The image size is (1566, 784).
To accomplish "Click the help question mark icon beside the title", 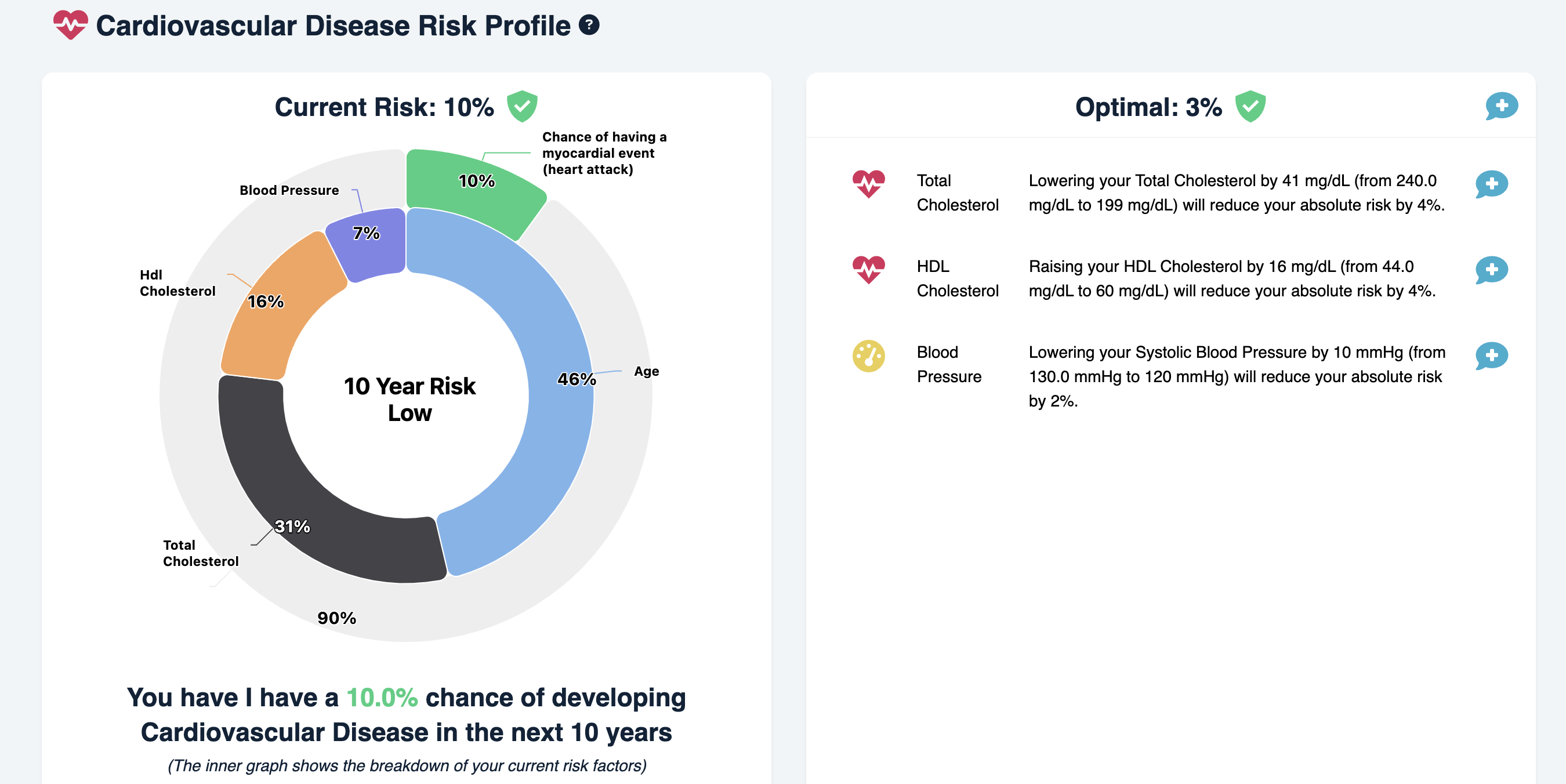I will click(589, 25).
